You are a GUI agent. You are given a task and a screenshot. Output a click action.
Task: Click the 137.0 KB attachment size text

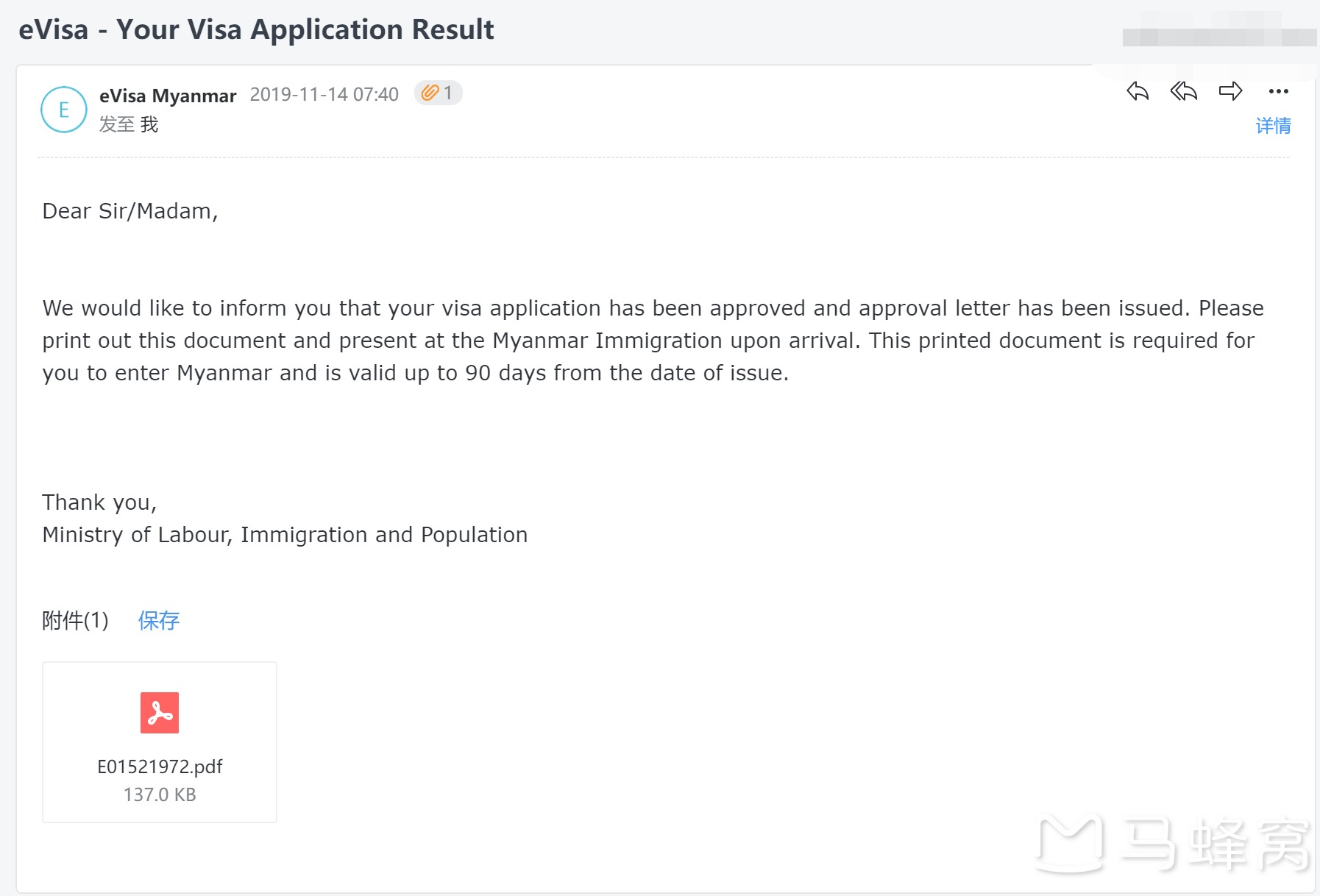pos(160,794)
